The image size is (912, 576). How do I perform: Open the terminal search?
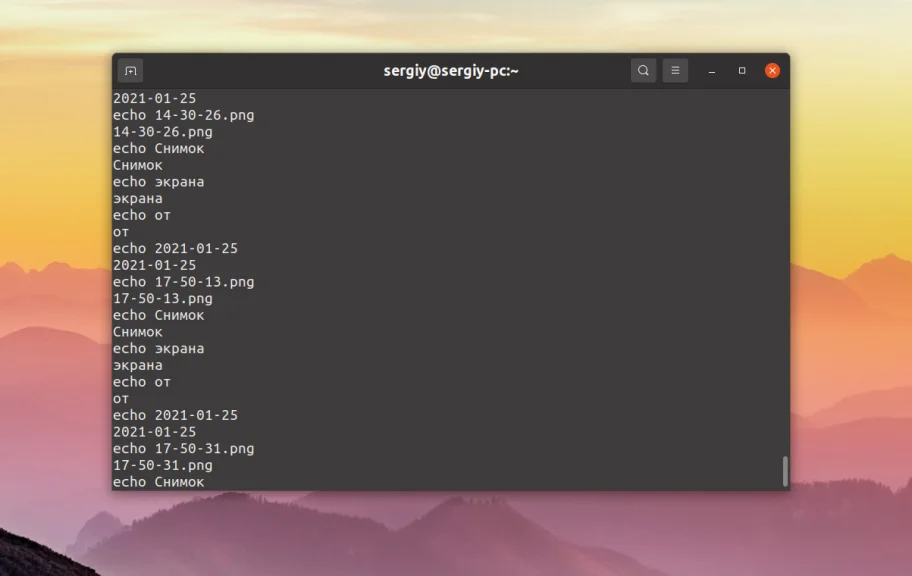pyautogui.click(x=643, y=70)
